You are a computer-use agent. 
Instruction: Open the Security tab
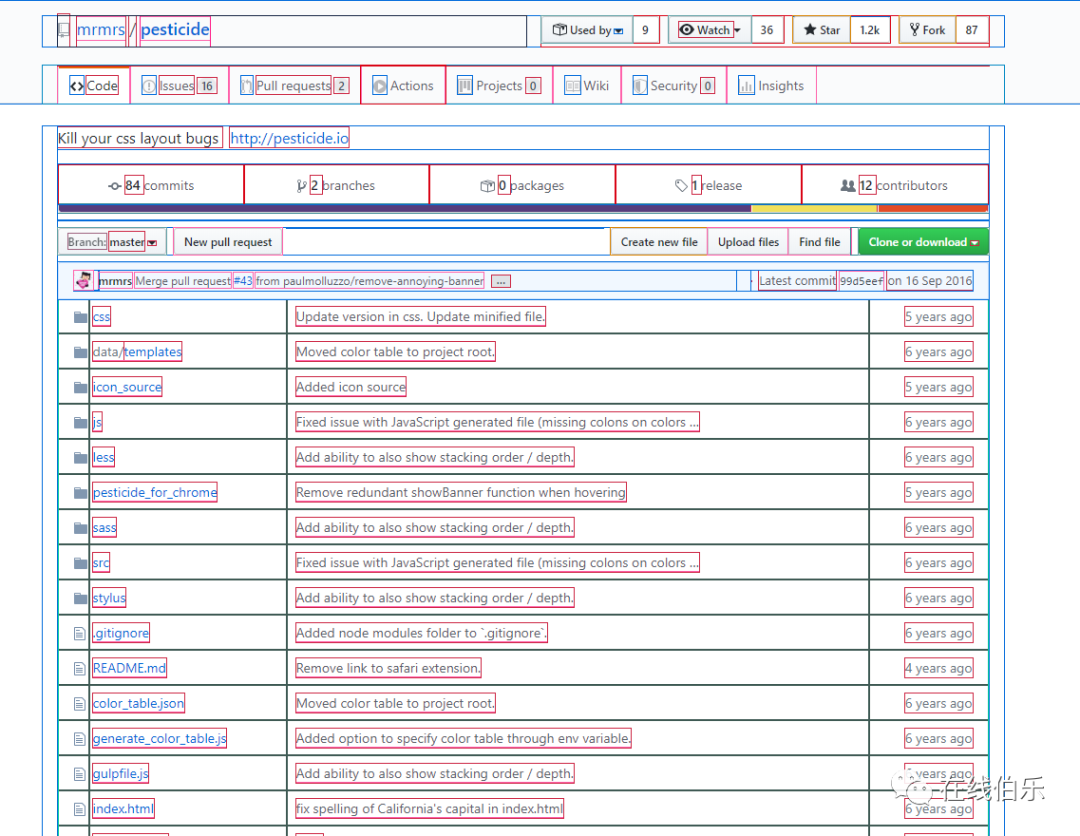[674, 85]
